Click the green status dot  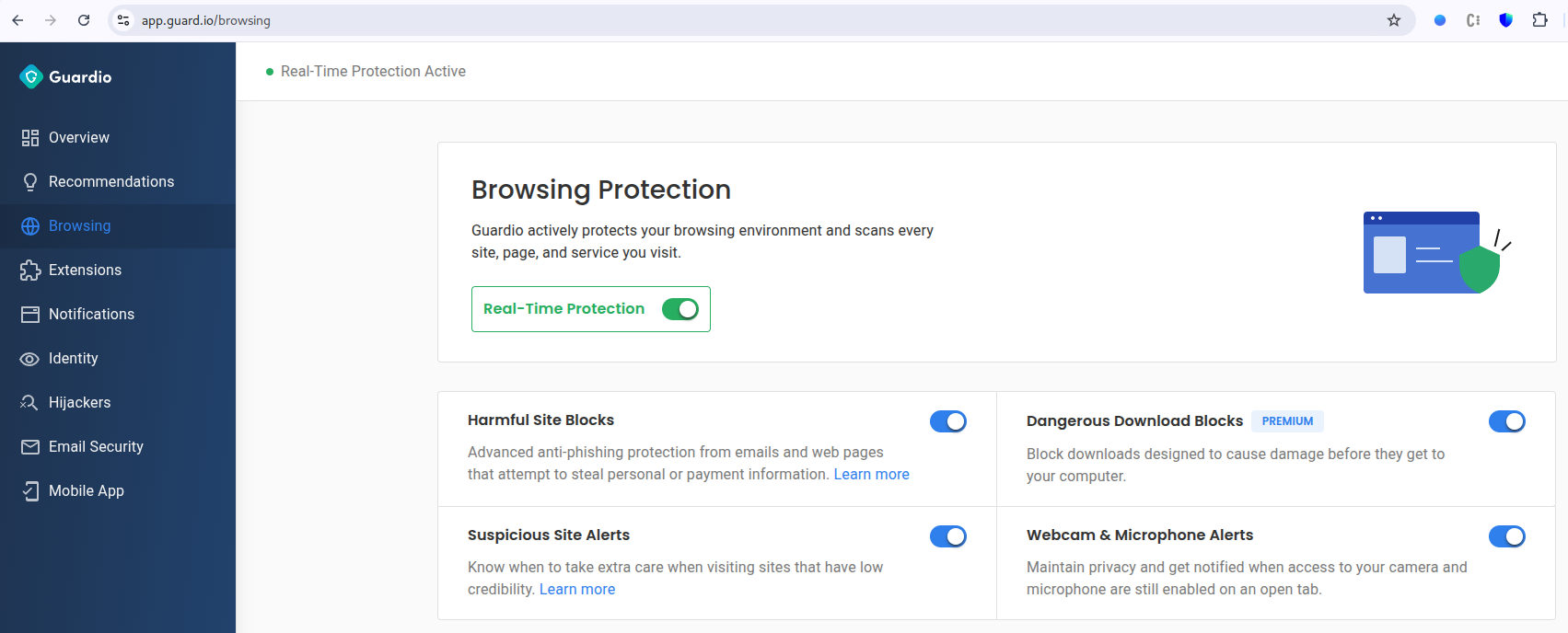tap(270, 72)
